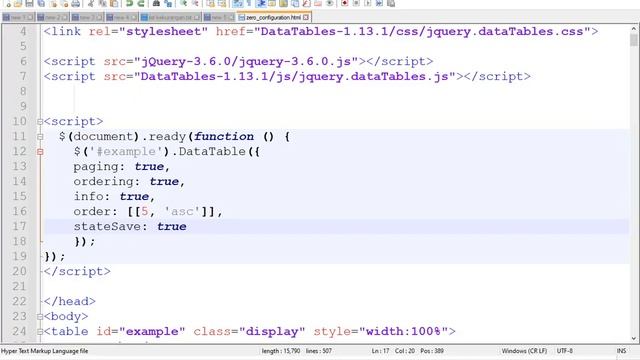640x360 pixels.
Task: Collapse the ready function fold on line 11
Action: click(x=40, y=137)
